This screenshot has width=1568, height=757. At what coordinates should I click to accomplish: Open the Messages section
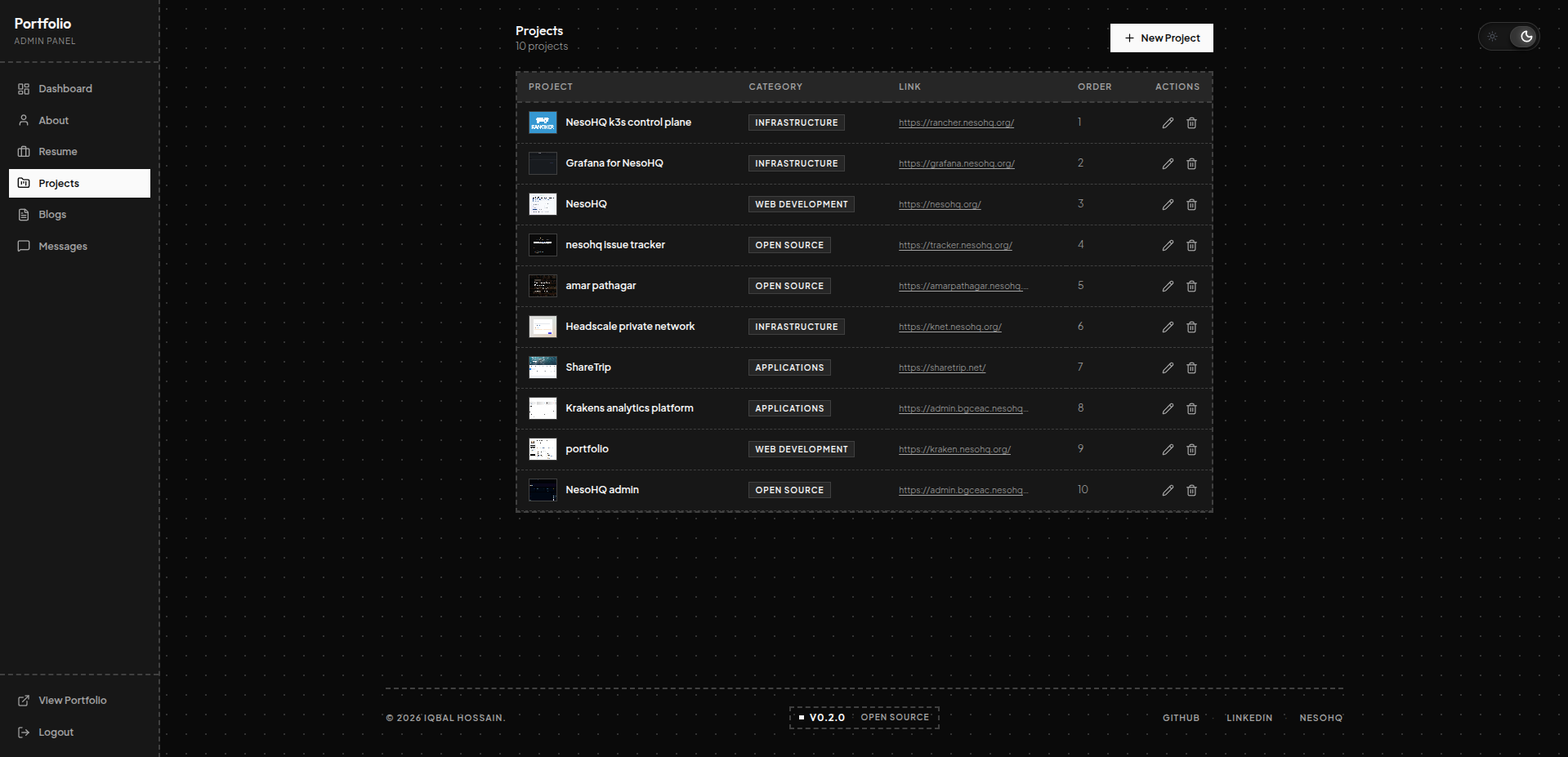tap(63, 247)
